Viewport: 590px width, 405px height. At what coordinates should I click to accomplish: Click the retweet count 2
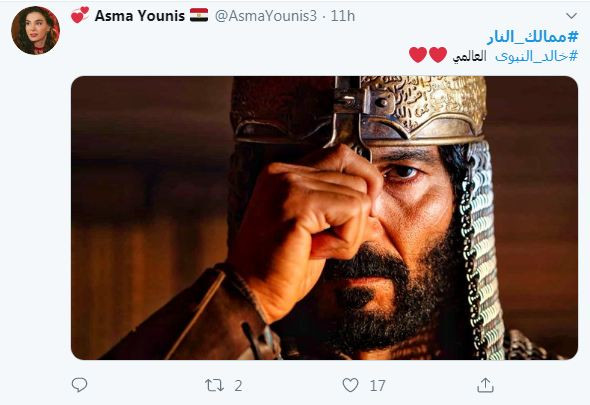click(x=238, y=385)
